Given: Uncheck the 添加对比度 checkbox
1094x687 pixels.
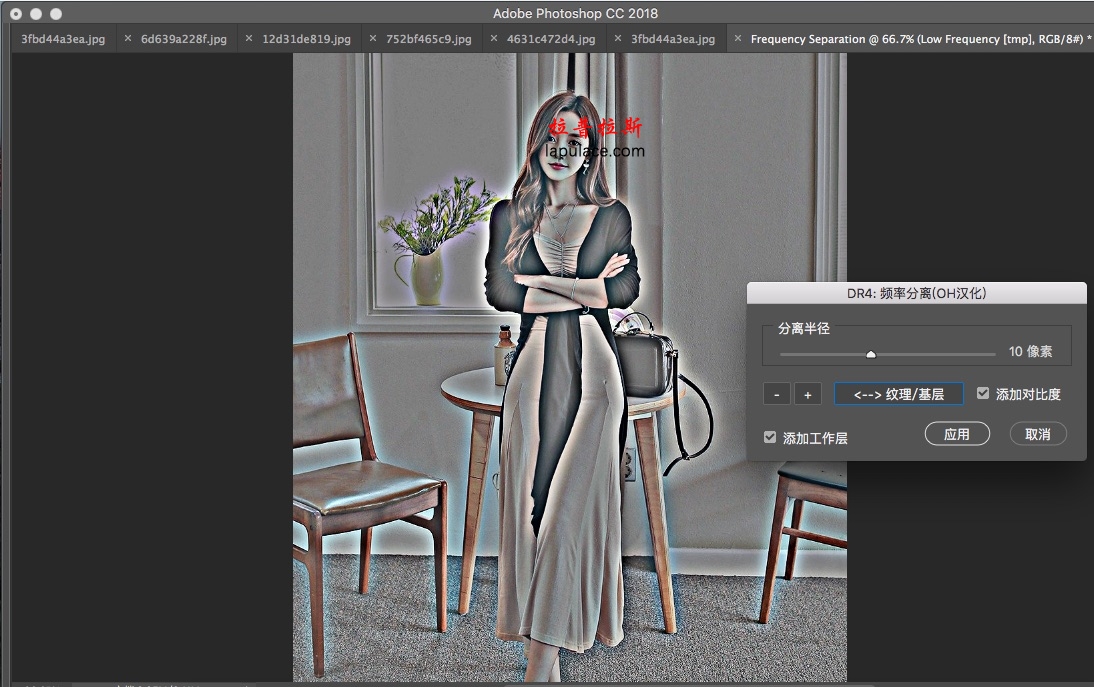Looking at the screenshot, I should pyautogui.click(x=983, y=394).
